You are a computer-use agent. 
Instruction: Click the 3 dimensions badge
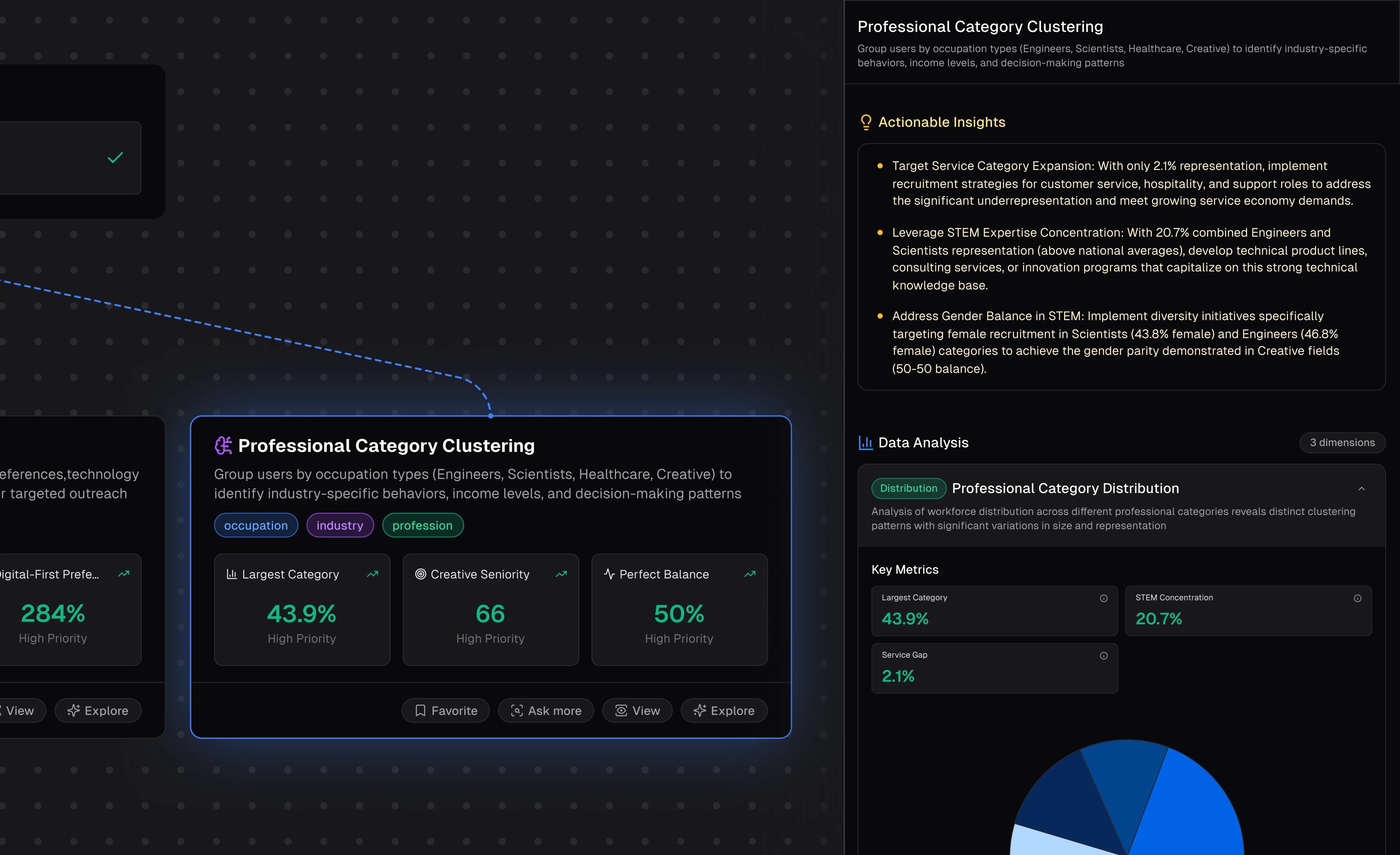1342,443
